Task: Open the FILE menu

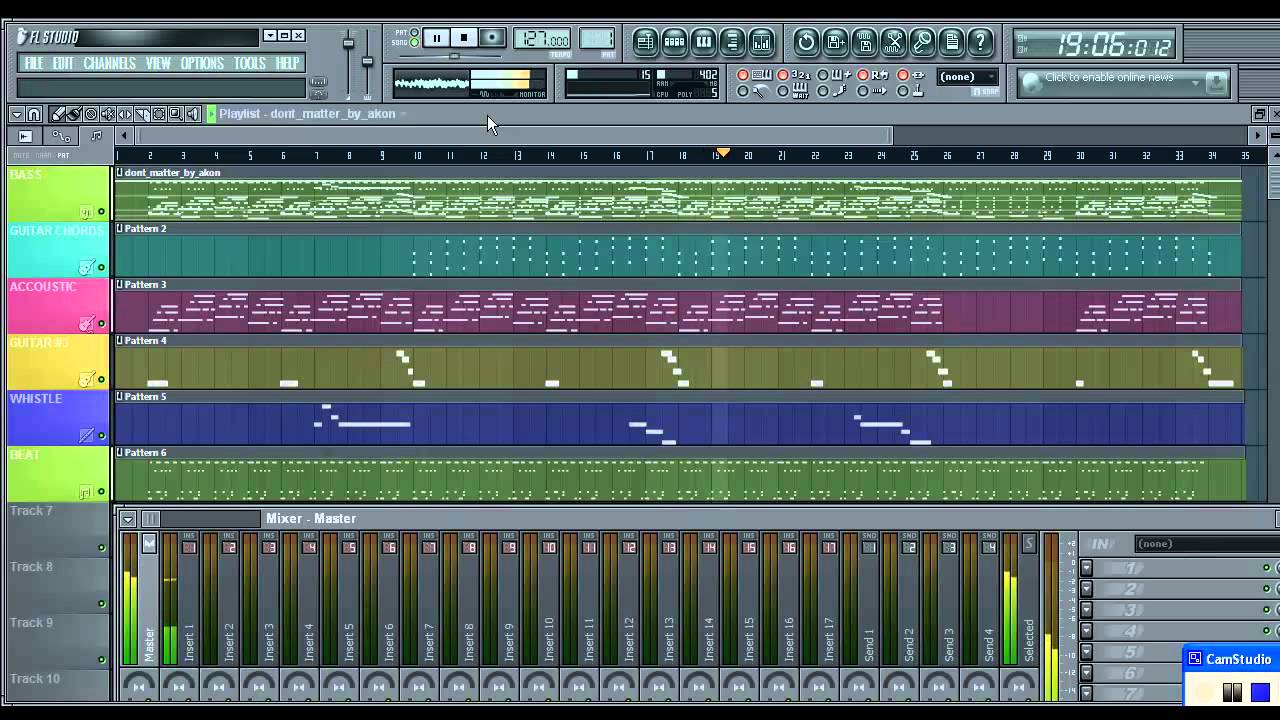Action: tap(34, 63)
